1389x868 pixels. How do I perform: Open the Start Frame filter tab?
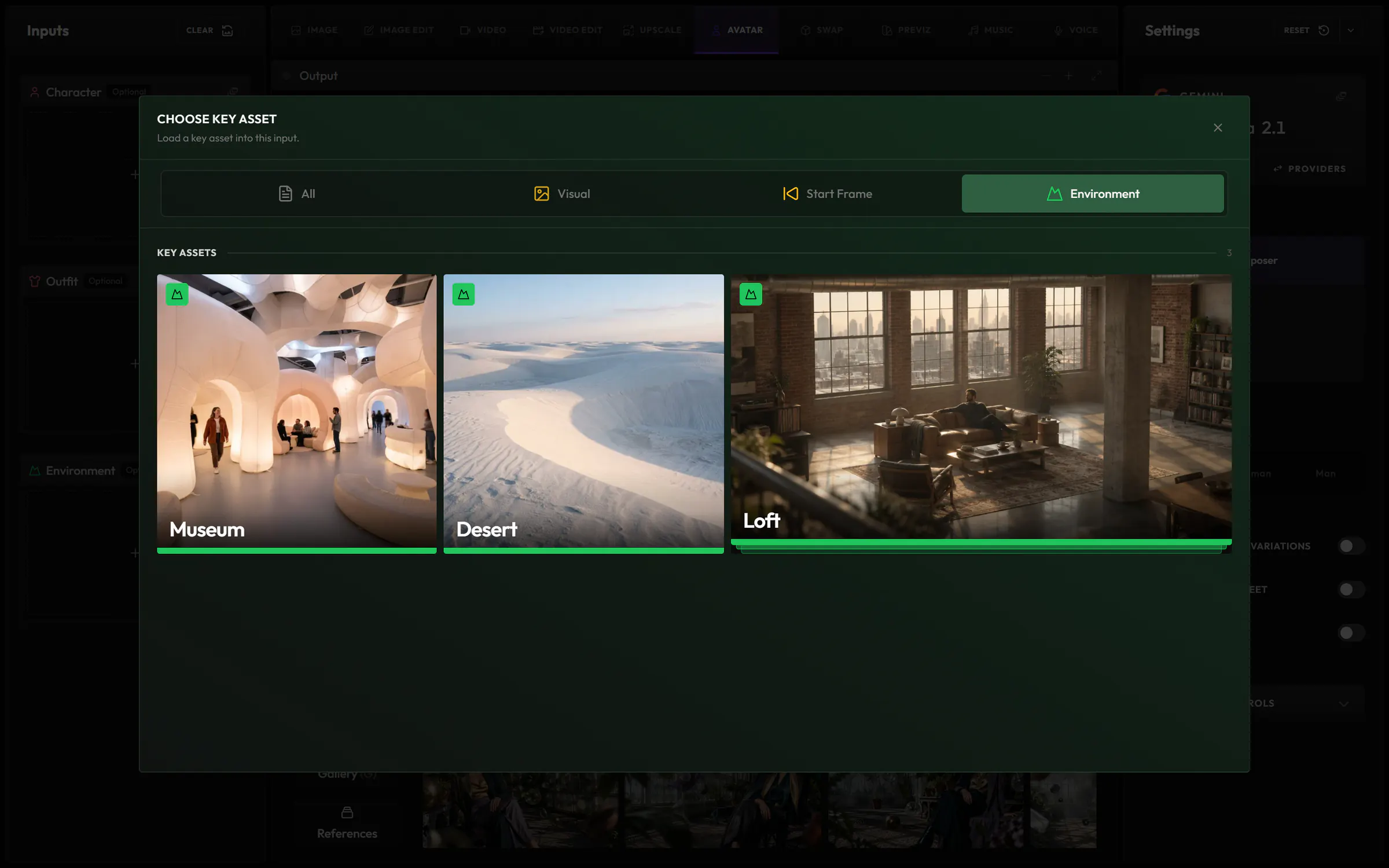[x=828, y=194]
